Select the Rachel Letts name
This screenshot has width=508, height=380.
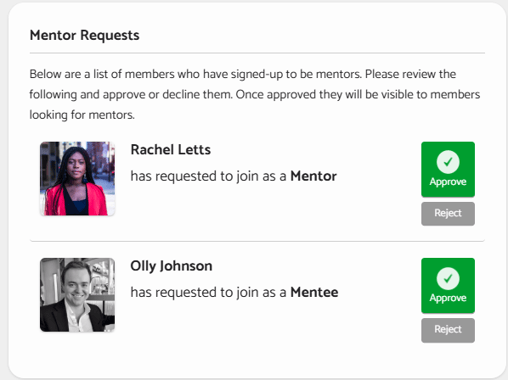pos(170,150)
